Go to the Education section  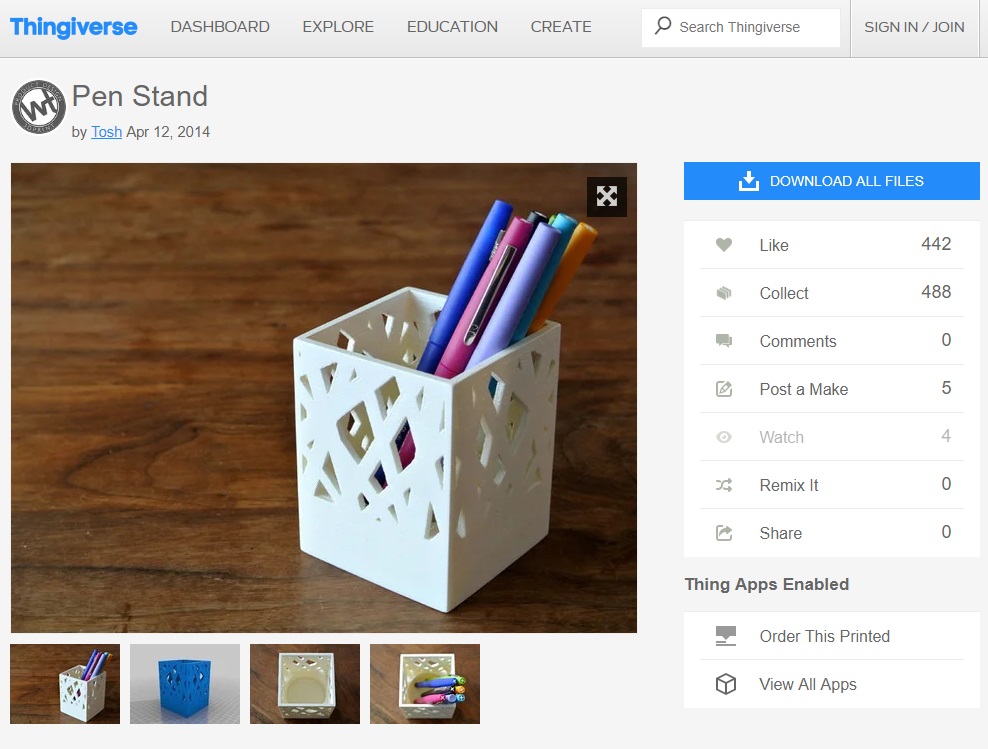[x=452, y=27]
